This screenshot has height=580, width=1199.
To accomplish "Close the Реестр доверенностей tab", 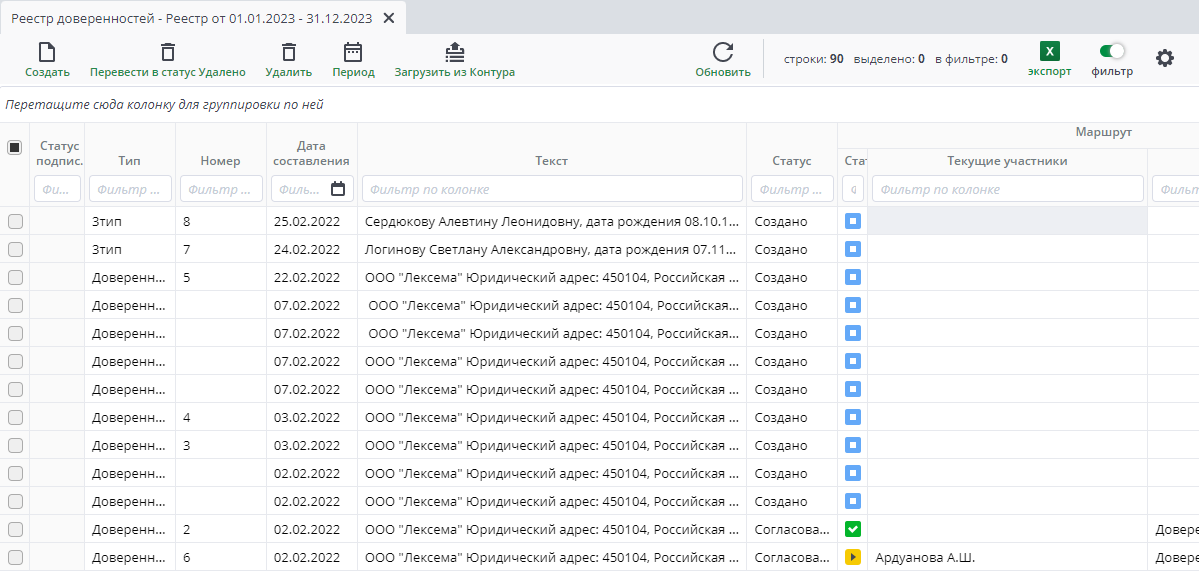I will [388, 18].
